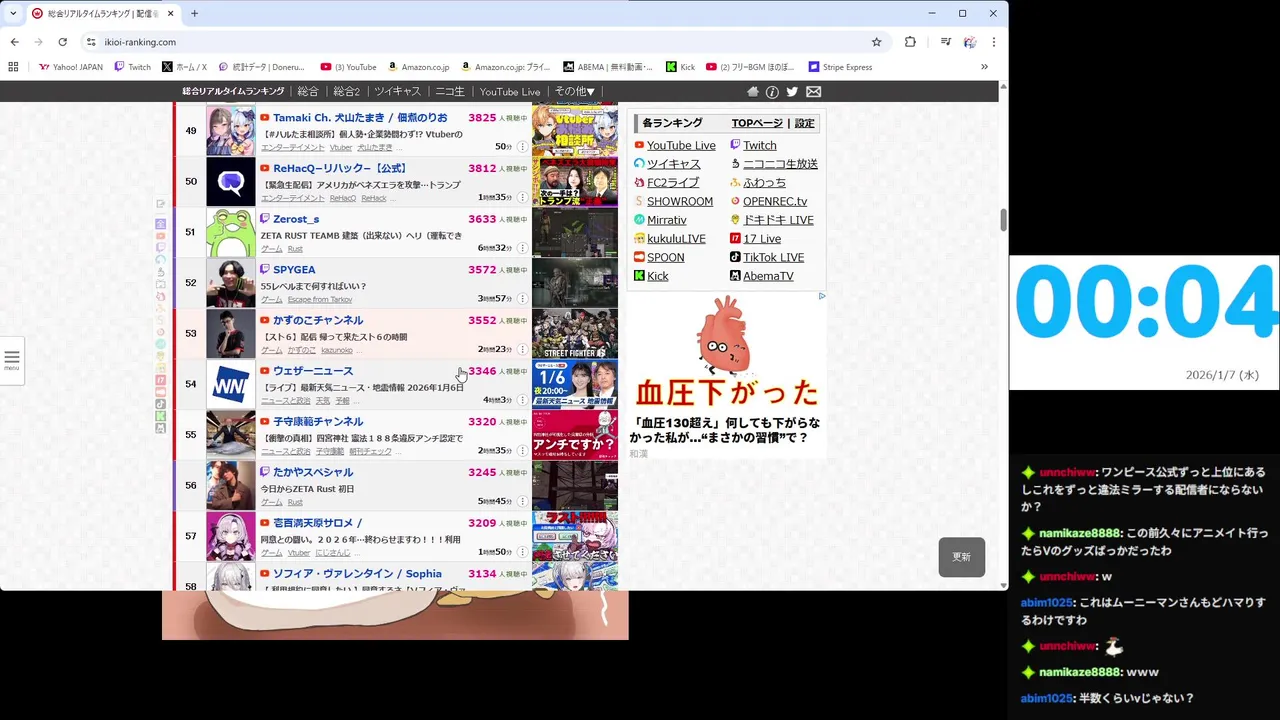The image size is (1280, 720).
Task: Click the Rust tag under たかやスペシャル
Action: click(x=295, y=502)
